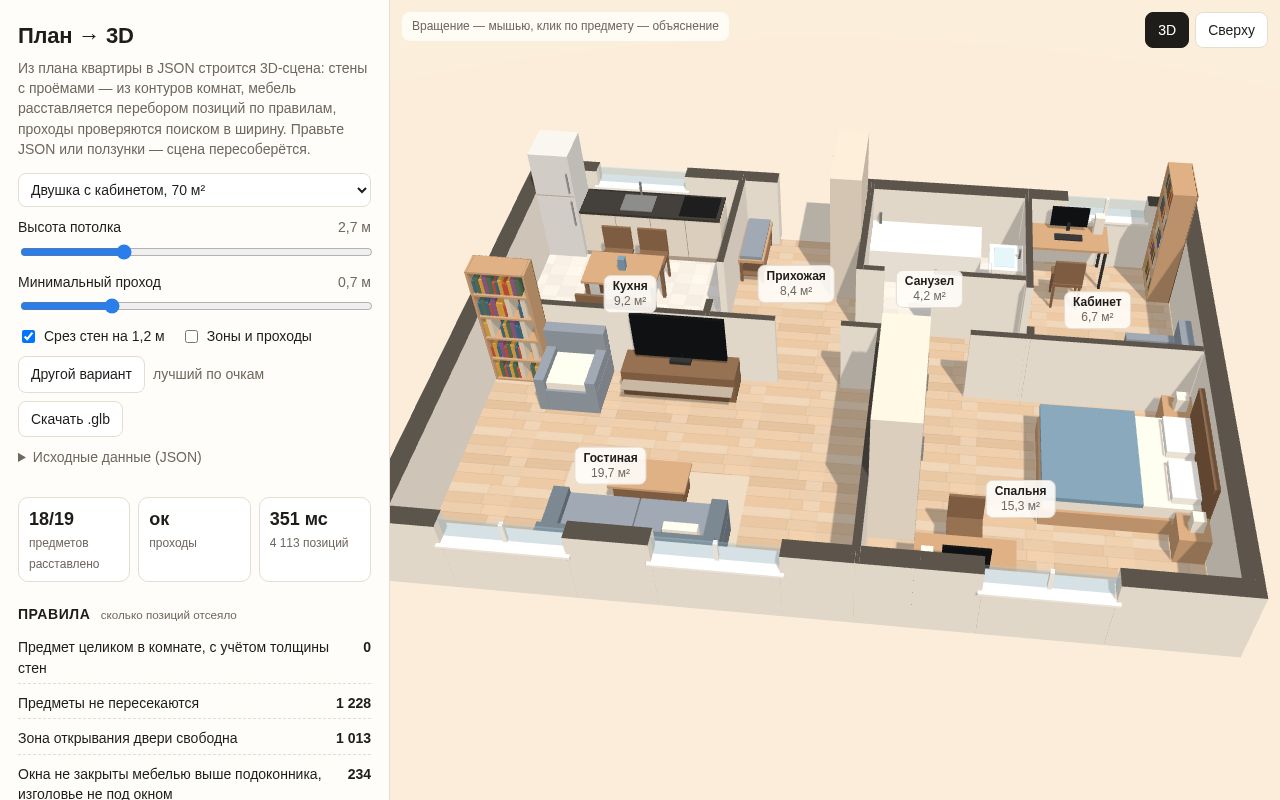Click the 'Кабинет' room label
The image size is (1280, 800).
click(x=1097, y=309)
